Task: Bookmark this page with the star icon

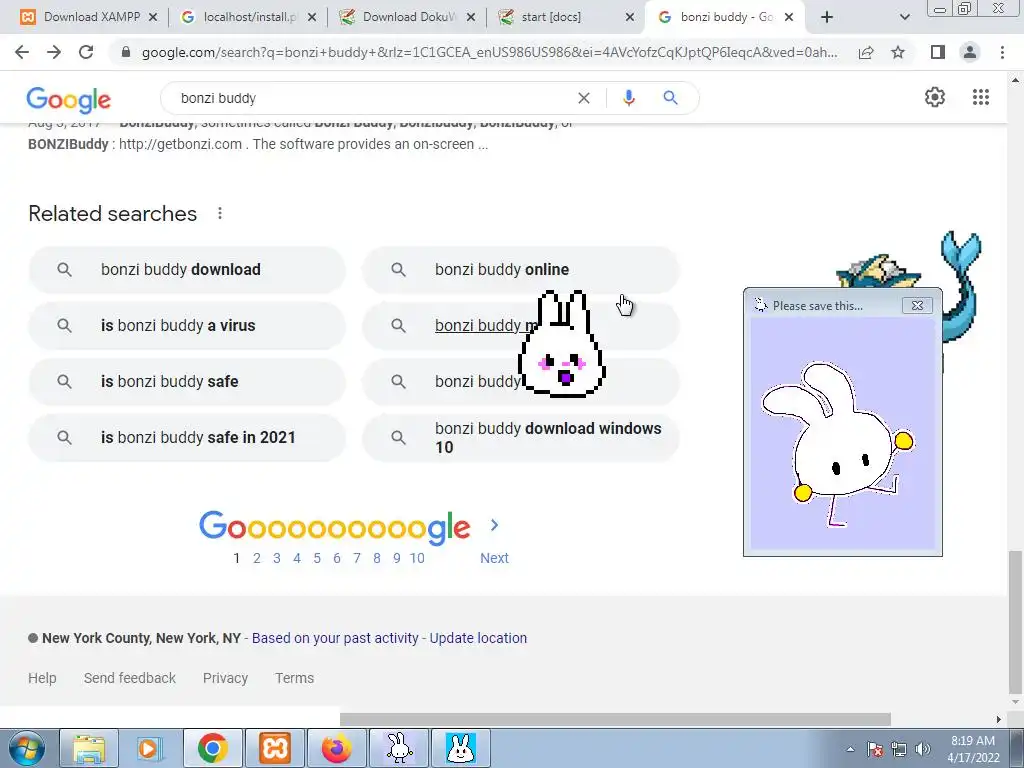Action: (898, 52)
